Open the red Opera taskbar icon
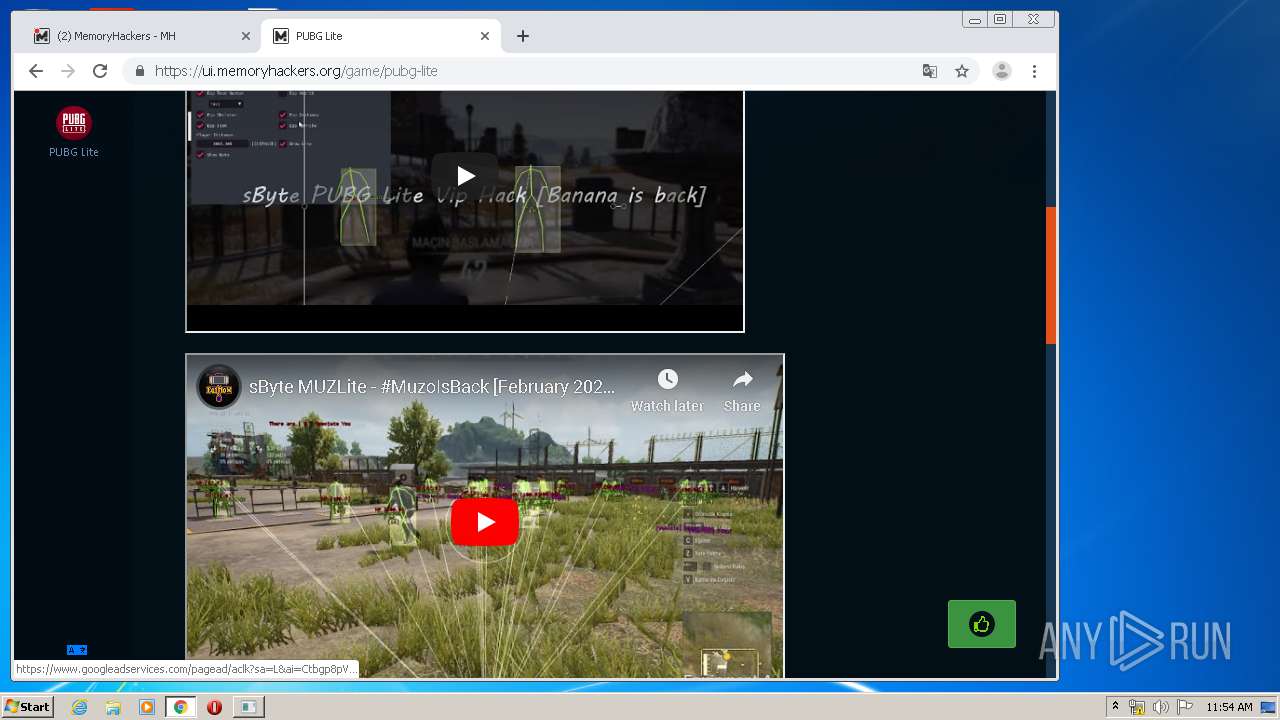This screenshot has width=1280, height=720. click(x=214, y=707)
